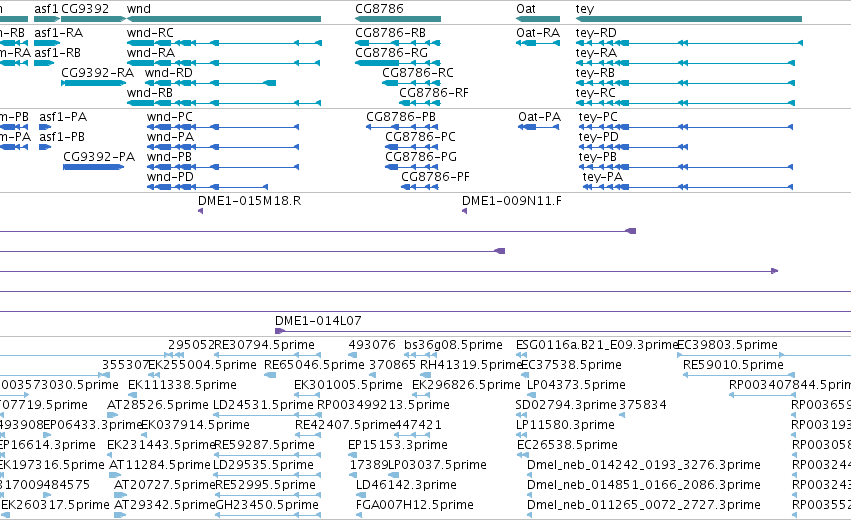This screenshot has width=851, height=520.
Task: Click transcript wnd-RB
Action: tap(149, 93)
